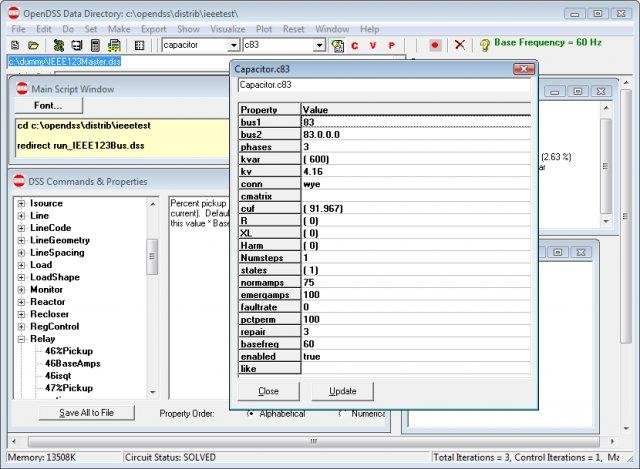Expand the LineCode tree node
The image size is (640, 469).
click(22, 228)
